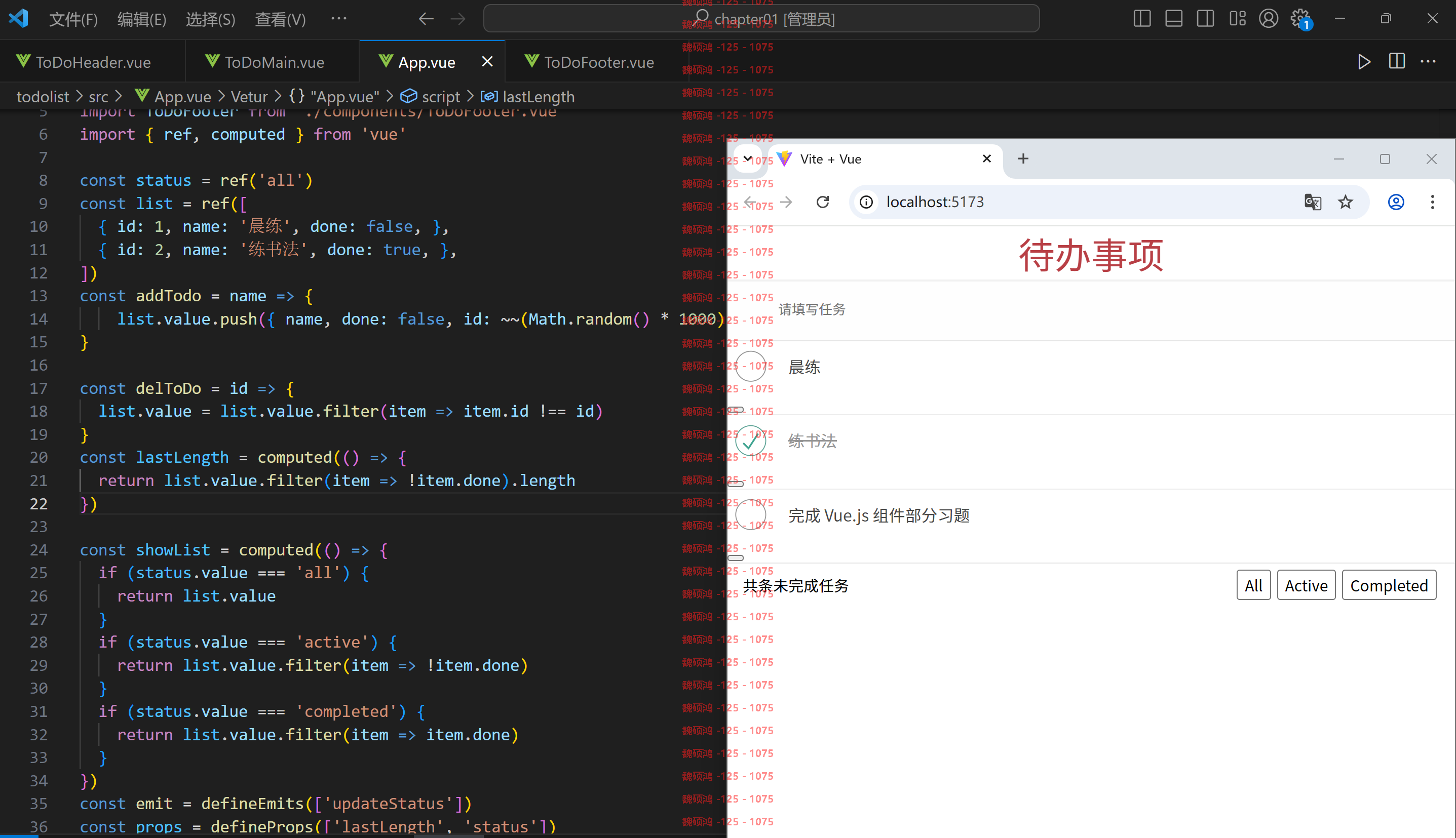Click App.vue file breadcrumb item

pyautogui.click(x=173, y=96)
